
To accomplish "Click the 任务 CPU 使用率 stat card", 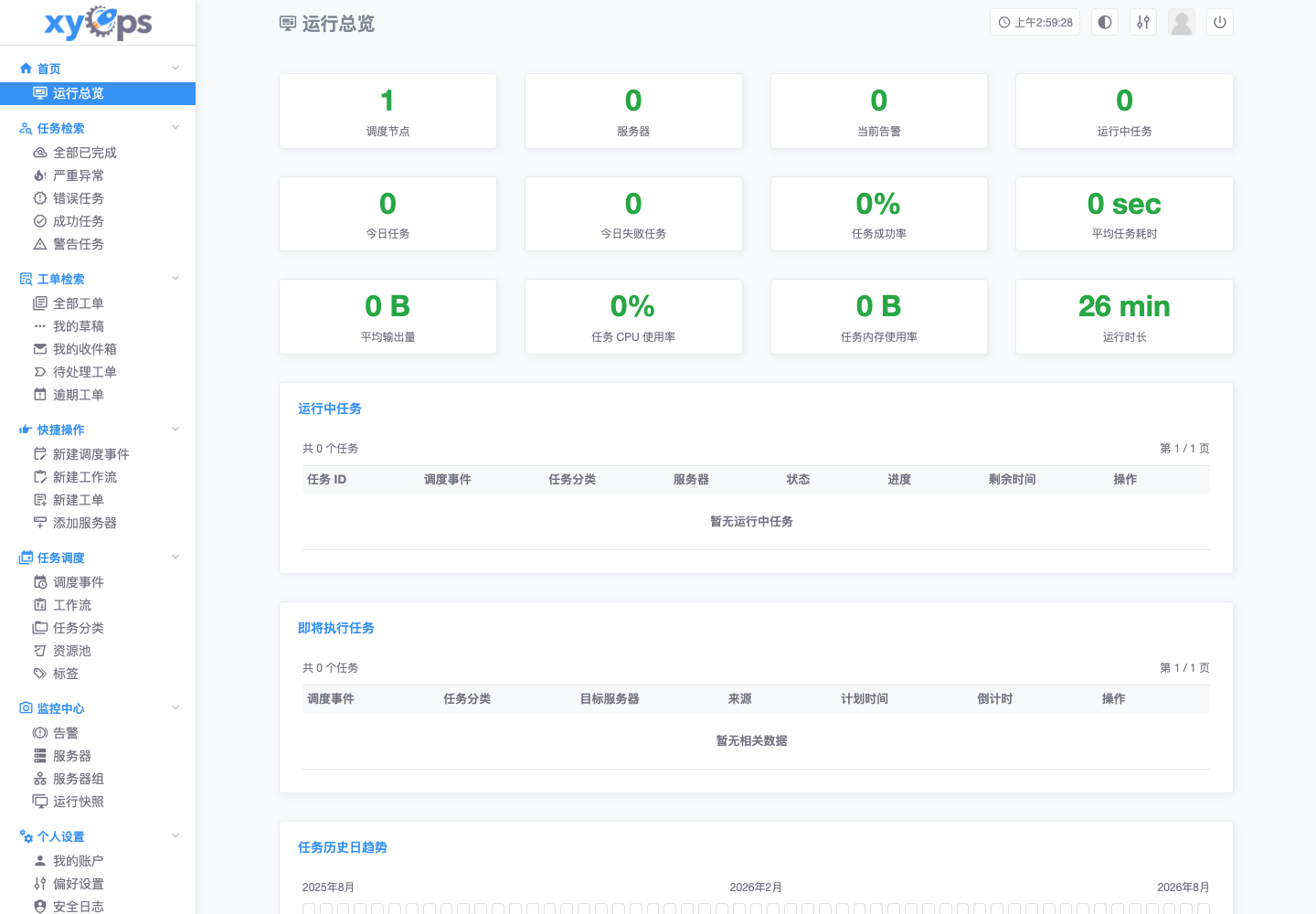I will pyautogui.click(x=633, y=316).
